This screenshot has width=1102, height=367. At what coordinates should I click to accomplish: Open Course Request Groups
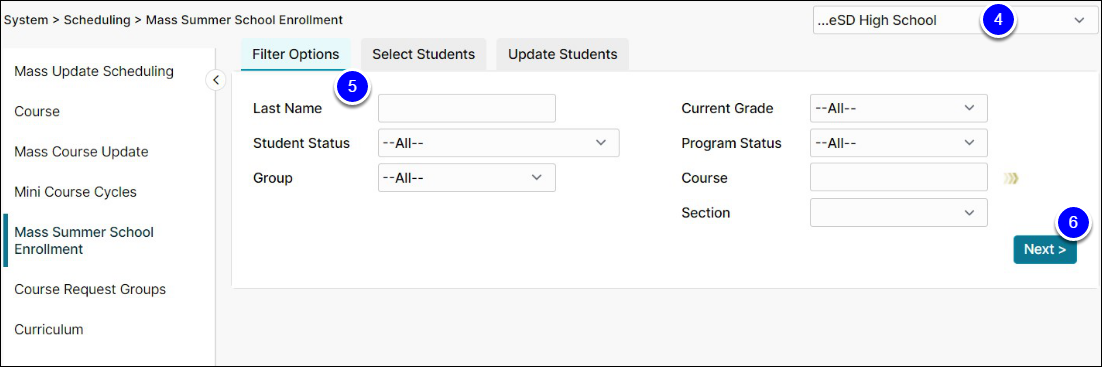point(90,289)
